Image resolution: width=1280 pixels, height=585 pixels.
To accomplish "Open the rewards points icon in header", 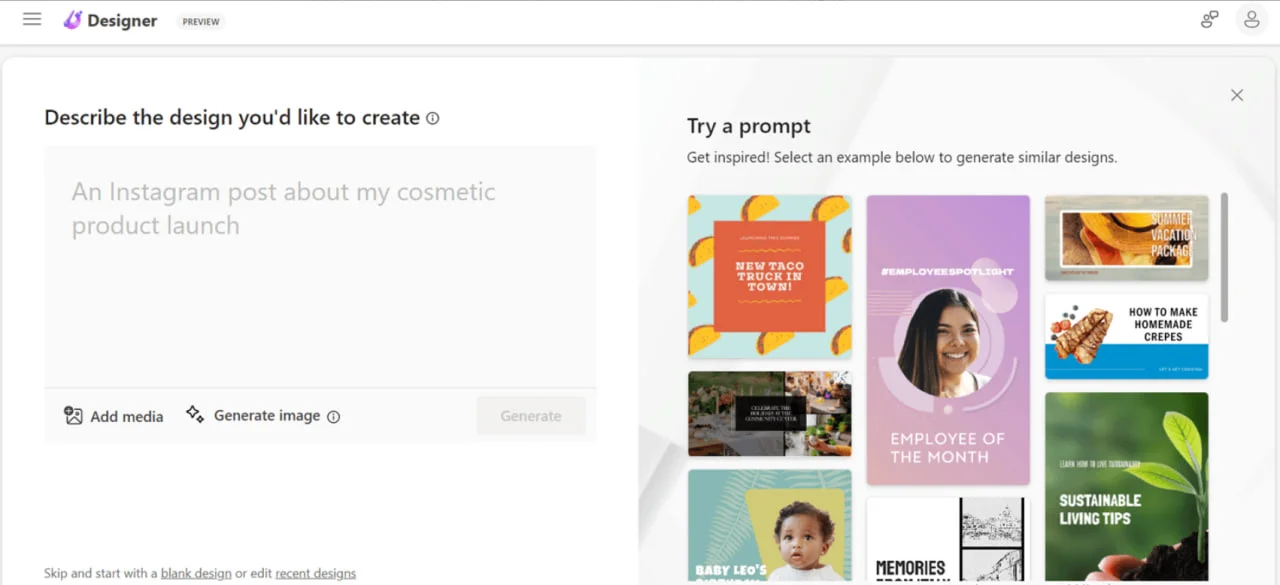I will [x=1210, y=20].
